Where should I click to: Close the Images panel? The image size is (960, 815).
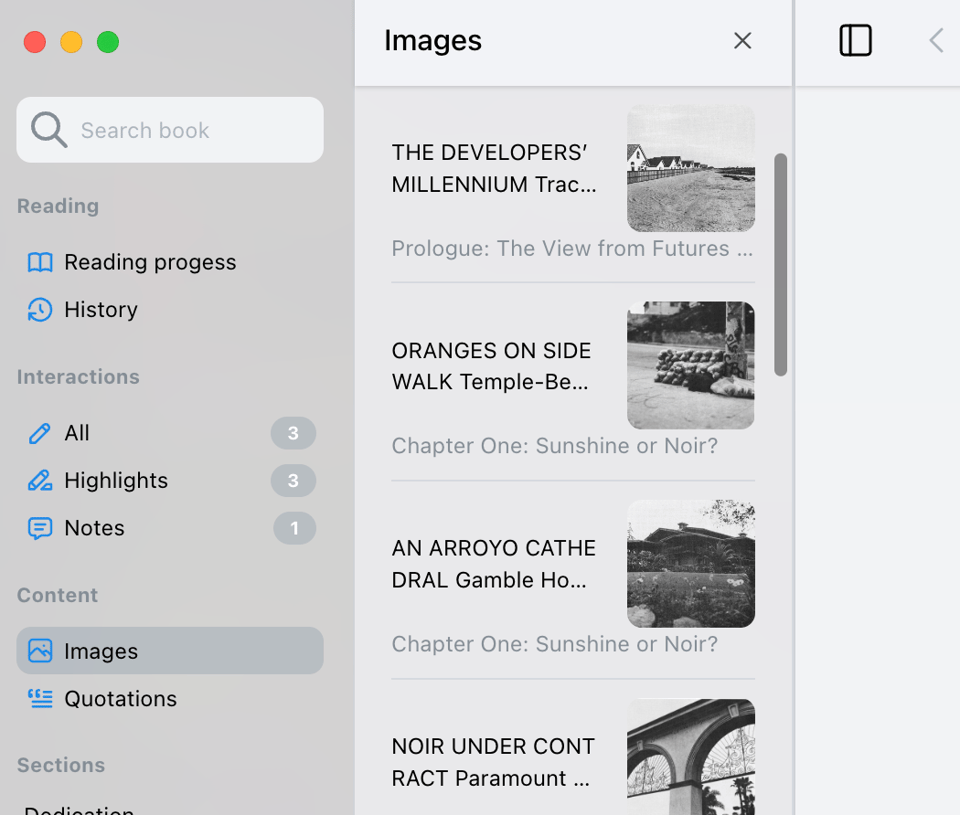coord(742,41)
